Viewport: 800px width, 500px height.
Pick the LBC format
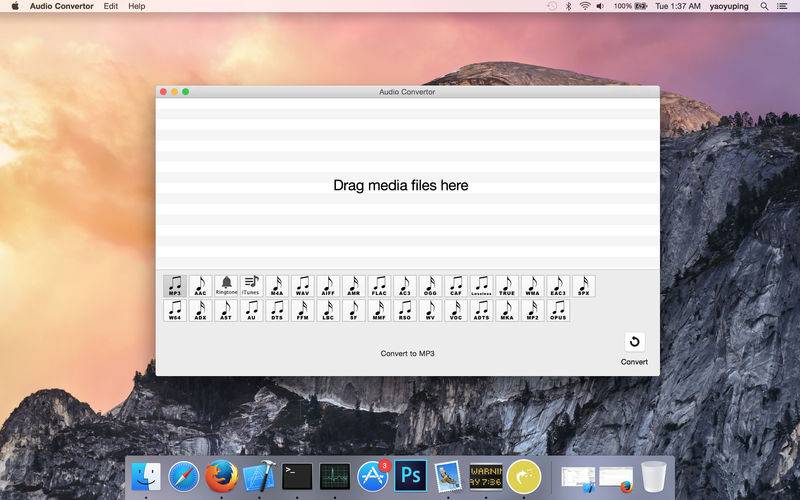(328, 310)
